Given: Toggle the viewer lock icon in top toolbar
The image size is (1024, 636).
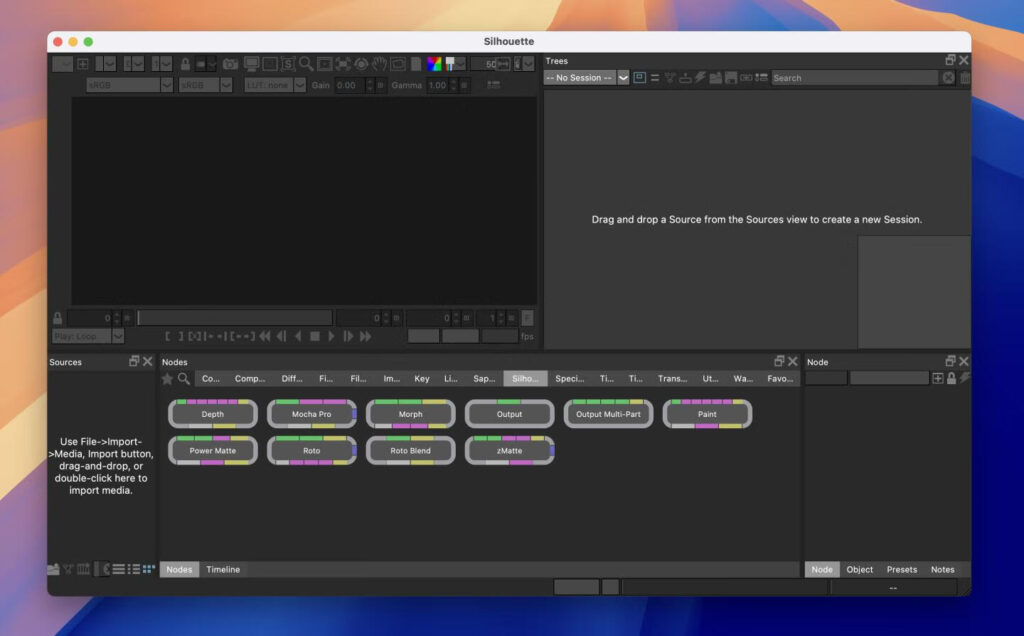Looking at the screenshot, I should coord(185,64).
